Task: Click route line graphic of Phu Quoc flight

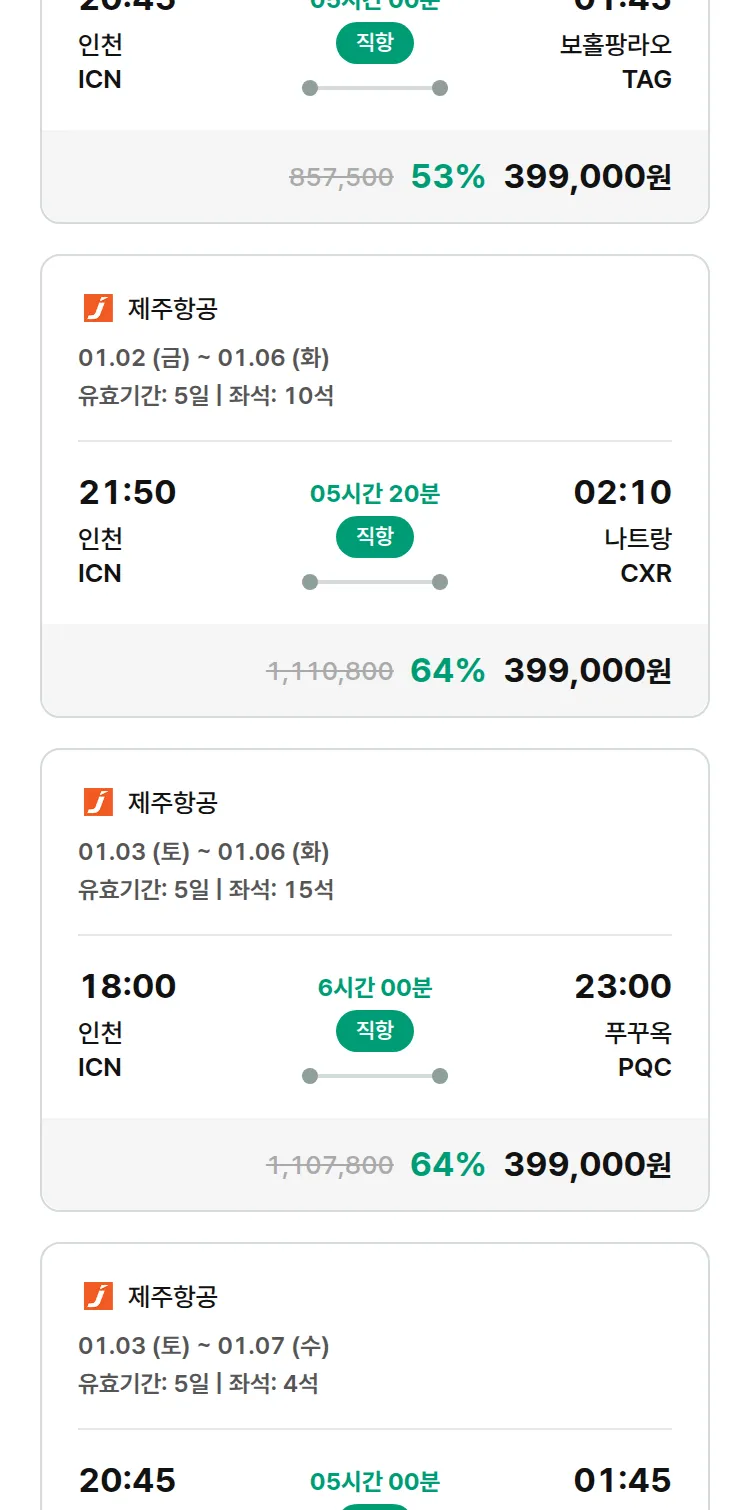Action: click(375, 1076)
